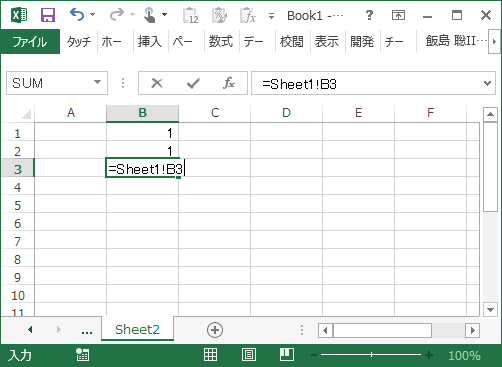Screen dimensions: 502x367
Task: Click the Select All corner triangle
Action: (x=26, y=114)
